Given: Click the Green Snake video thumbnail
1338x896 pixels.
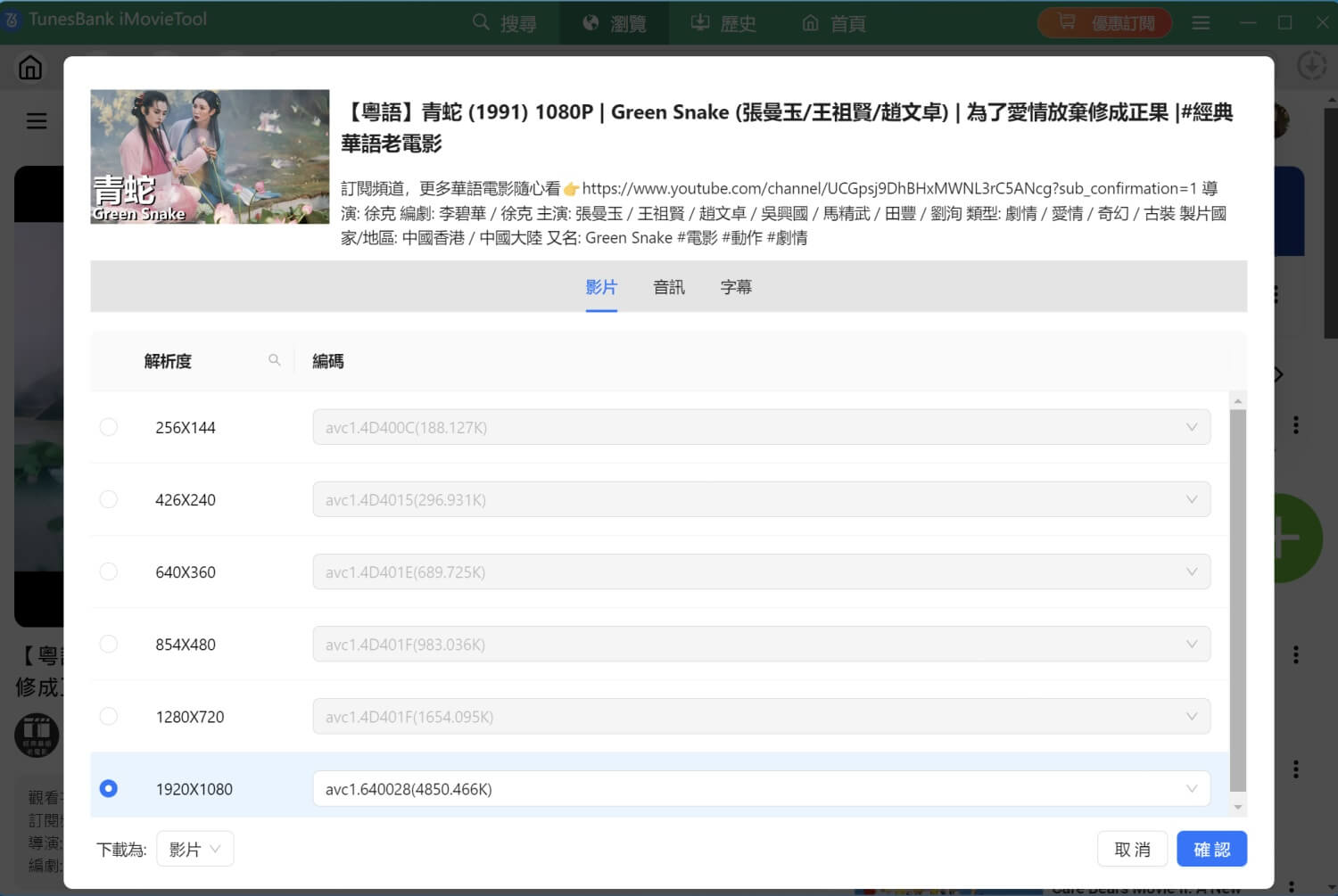Looking at the screenshot, I should click(x=210, y=157).
